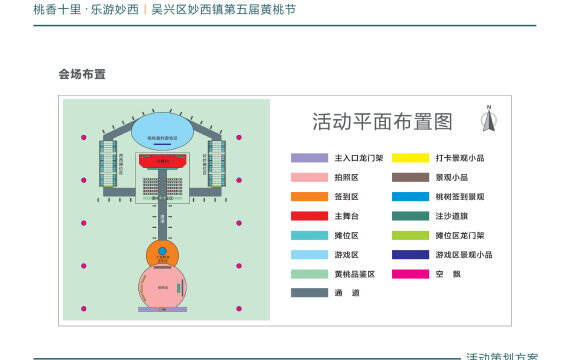Click the magenta 空飘 legend swatch
The width and height of the screenshot is (570, 360).
[410, 274]
